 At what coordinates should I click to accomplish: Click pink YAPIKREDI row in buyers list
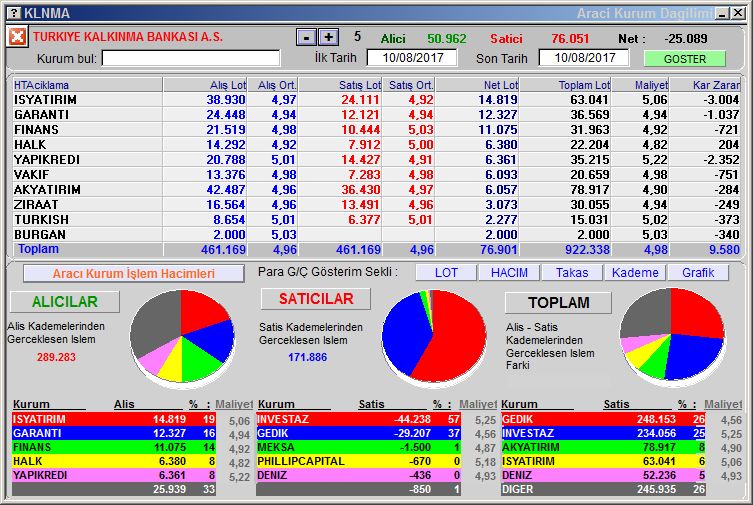pyautogui.click(x=114, y=475)
